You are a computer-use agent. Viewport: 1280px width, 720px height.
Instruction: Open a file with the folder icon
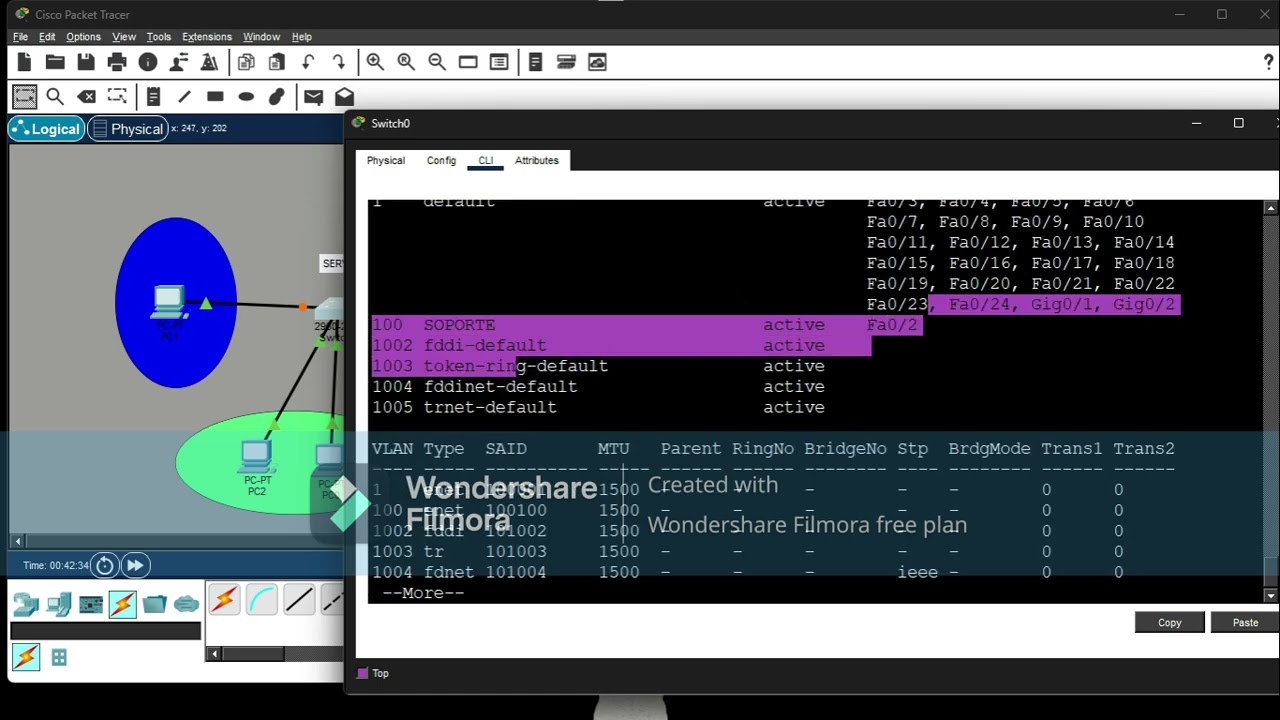55,62
